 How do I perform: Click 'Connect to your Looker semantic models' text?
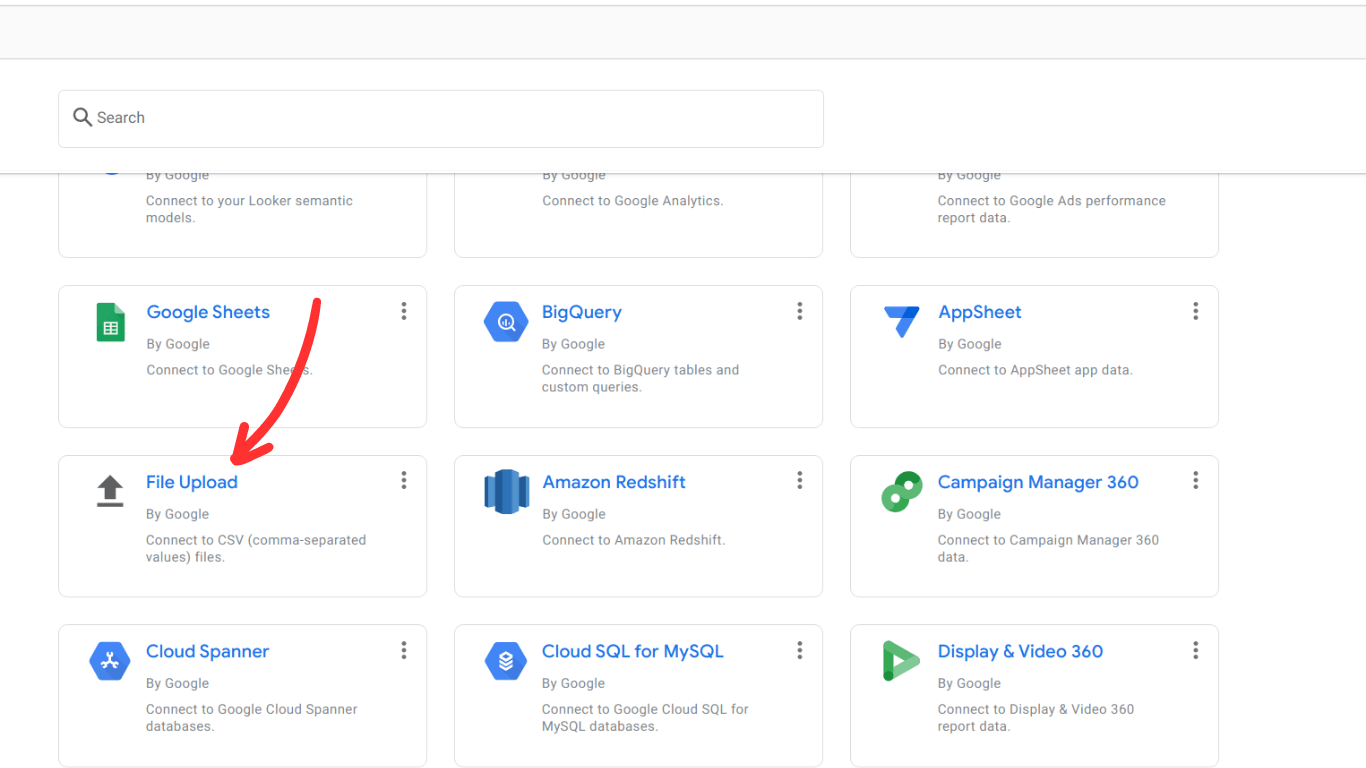pos(249,209)
